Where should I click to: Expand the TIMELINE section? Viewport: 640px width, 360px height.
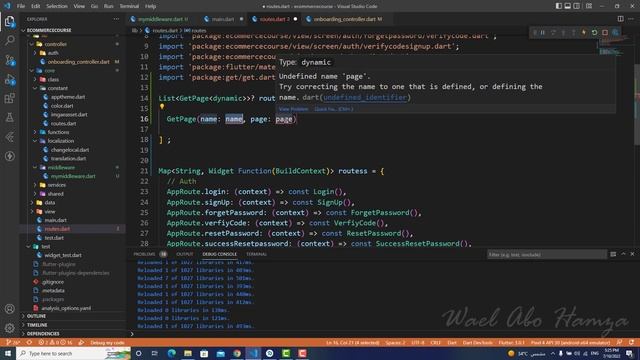coord(37,325)
